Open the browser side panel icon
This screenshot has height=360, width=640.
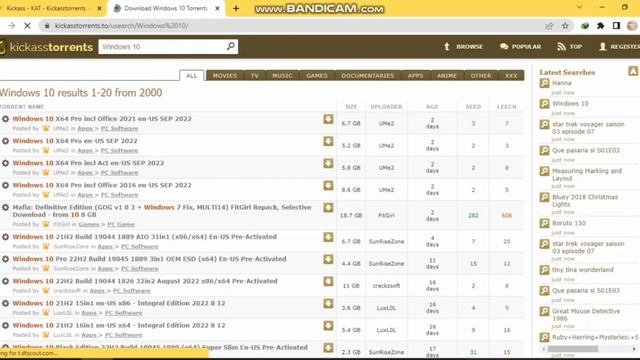(x=616, y=26)
